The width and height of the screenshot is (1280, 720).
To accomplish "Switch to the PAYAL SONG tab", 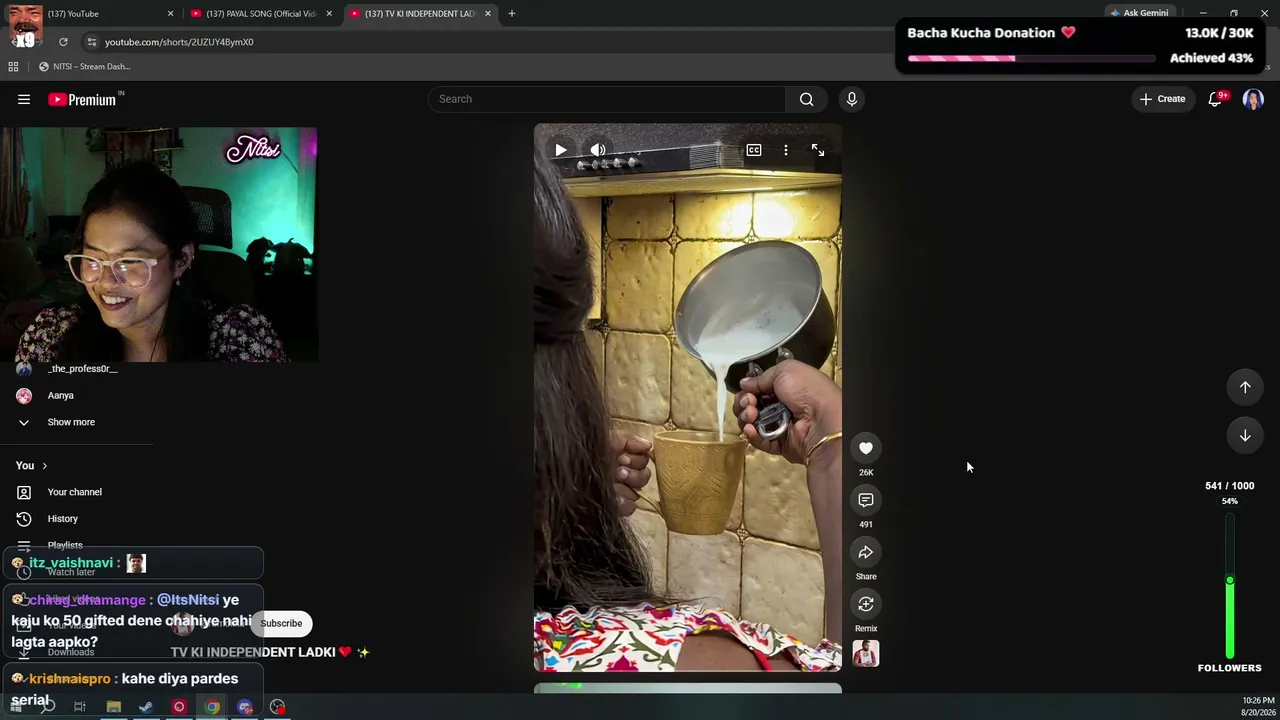I will click(x=260, y=14).
